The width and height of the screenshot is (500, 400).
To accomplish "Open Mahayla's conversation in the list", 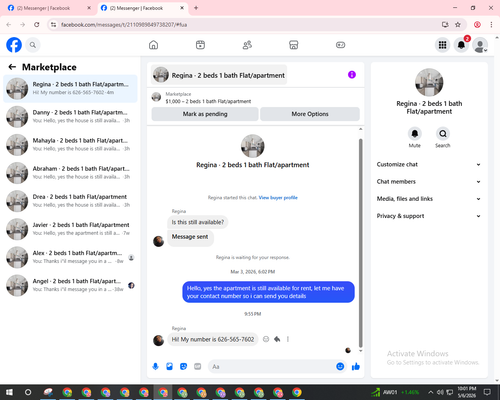I will pos(70,145).
